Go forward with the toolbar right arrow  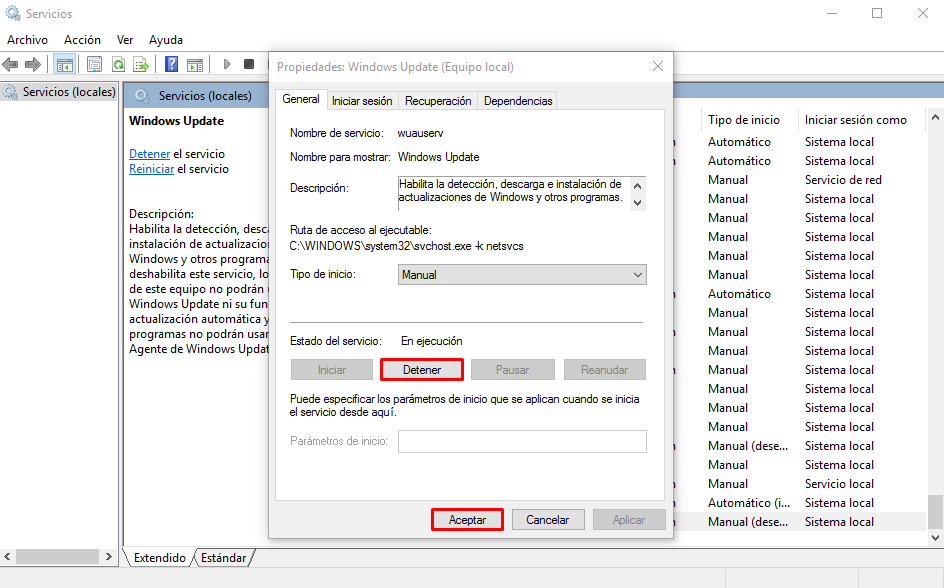coord(33,64)
